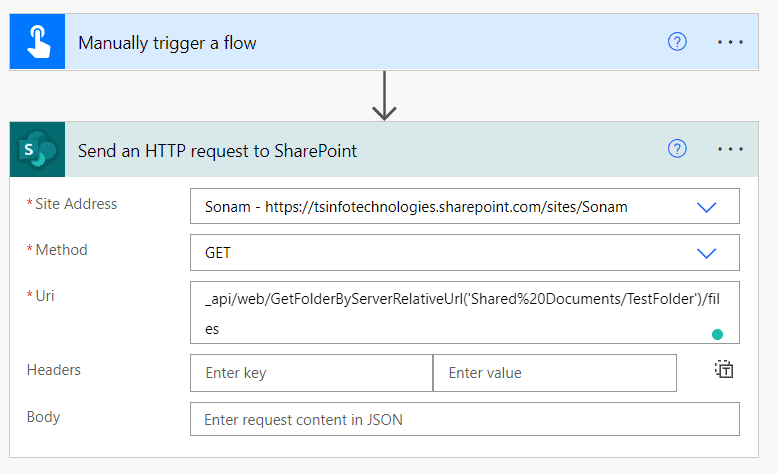Open help for Send an HTTP request to SharePoint

pyautogui.click(x=677, y=149)
